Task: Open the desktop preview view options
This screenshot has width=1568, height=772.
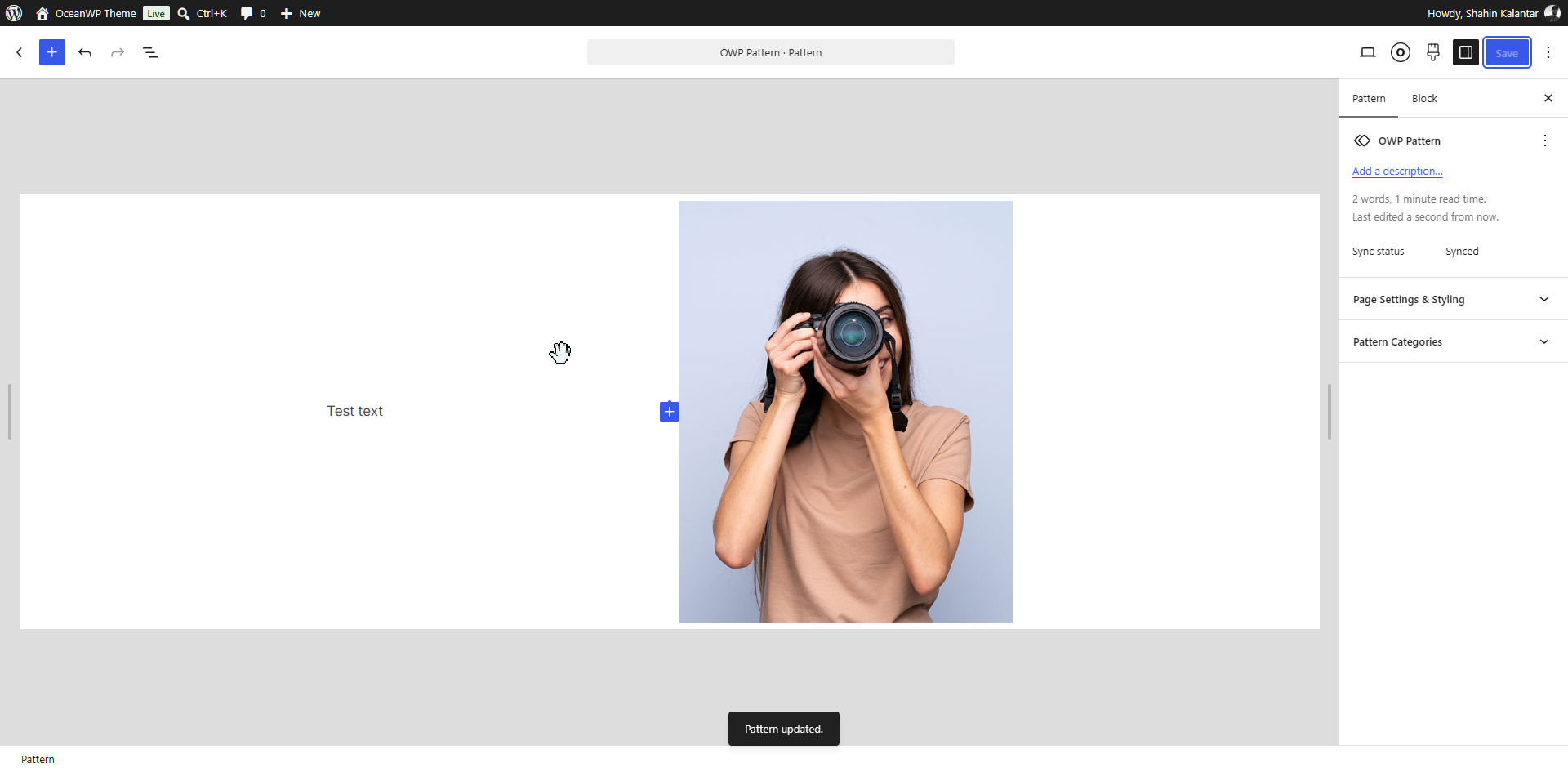Action: pyautogui.click(x=1368, y=52)
